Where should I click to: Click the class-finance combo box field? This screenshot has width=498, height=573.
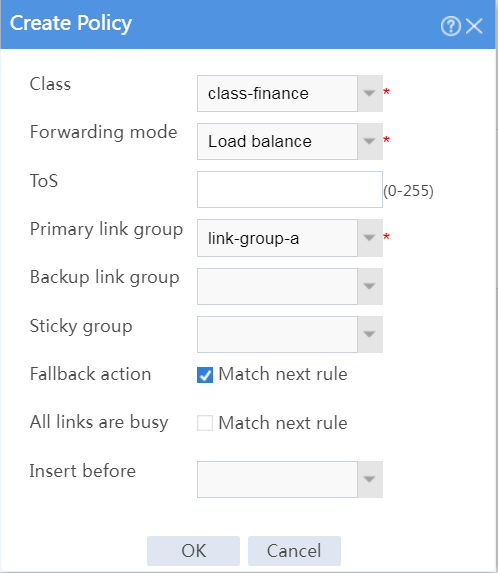click(277, 93)
